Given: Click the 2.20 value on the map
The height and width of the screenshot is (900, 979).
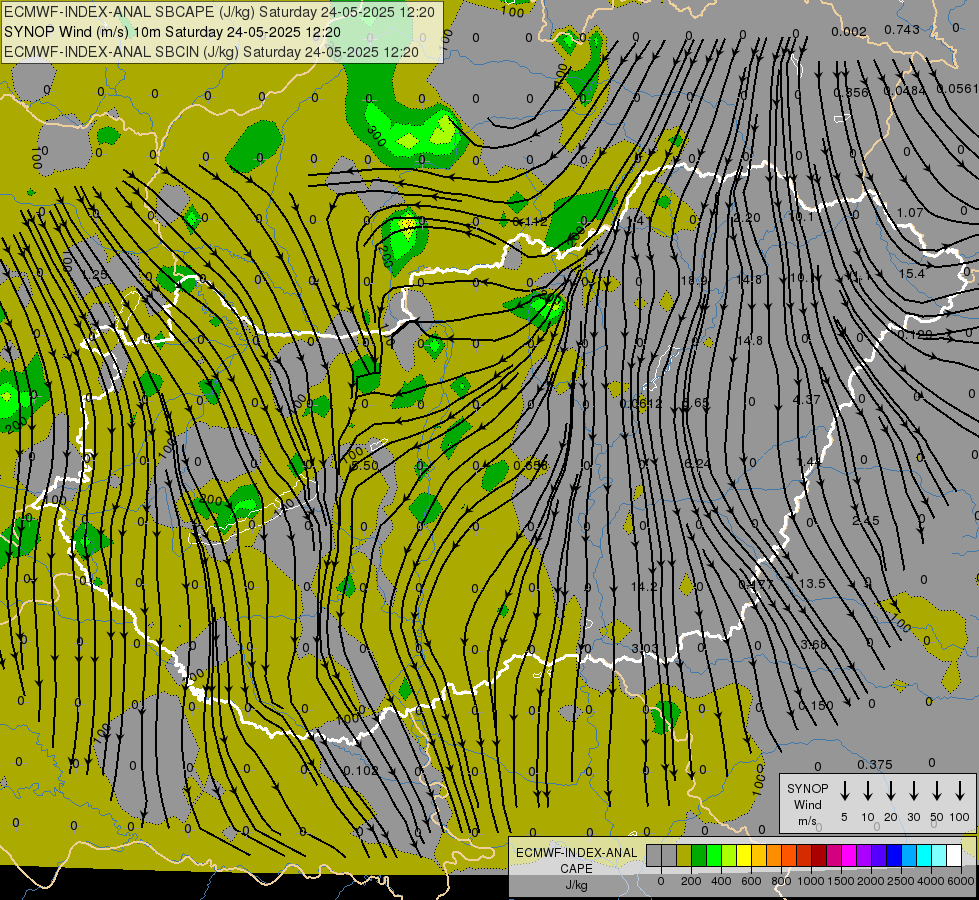Looking at the screenshot, I should click(747, 217).
